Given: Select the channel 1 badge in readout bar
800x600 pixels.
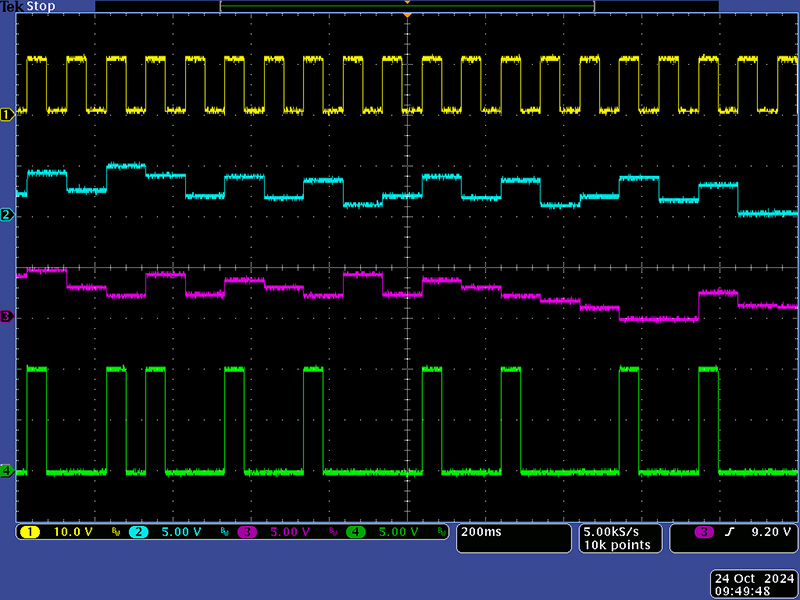Looking at the screenshot, I should click(30, 532).
